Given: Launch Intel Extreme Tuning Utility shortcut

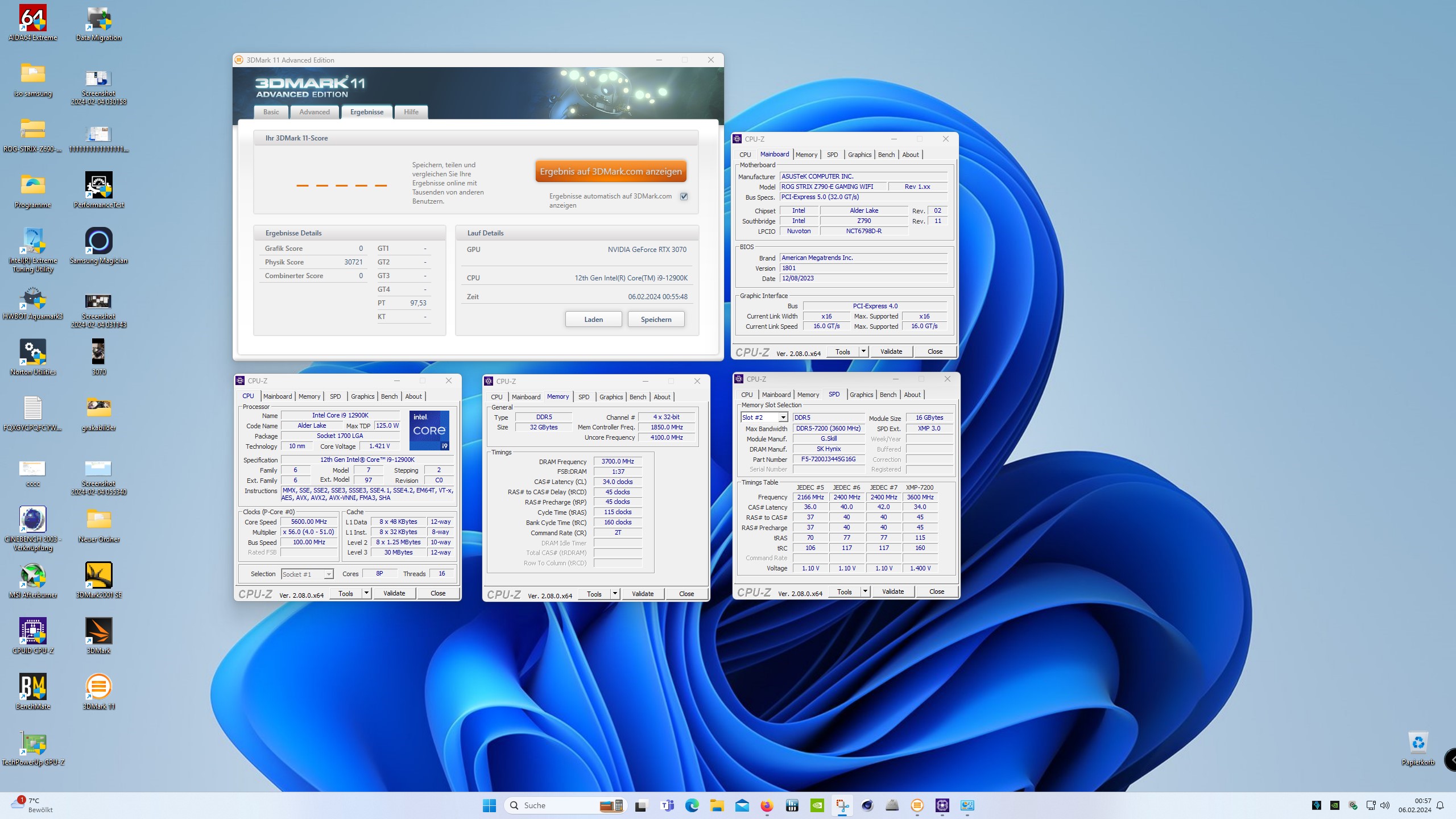Looking at the screenshot, I should pos(32,250).
